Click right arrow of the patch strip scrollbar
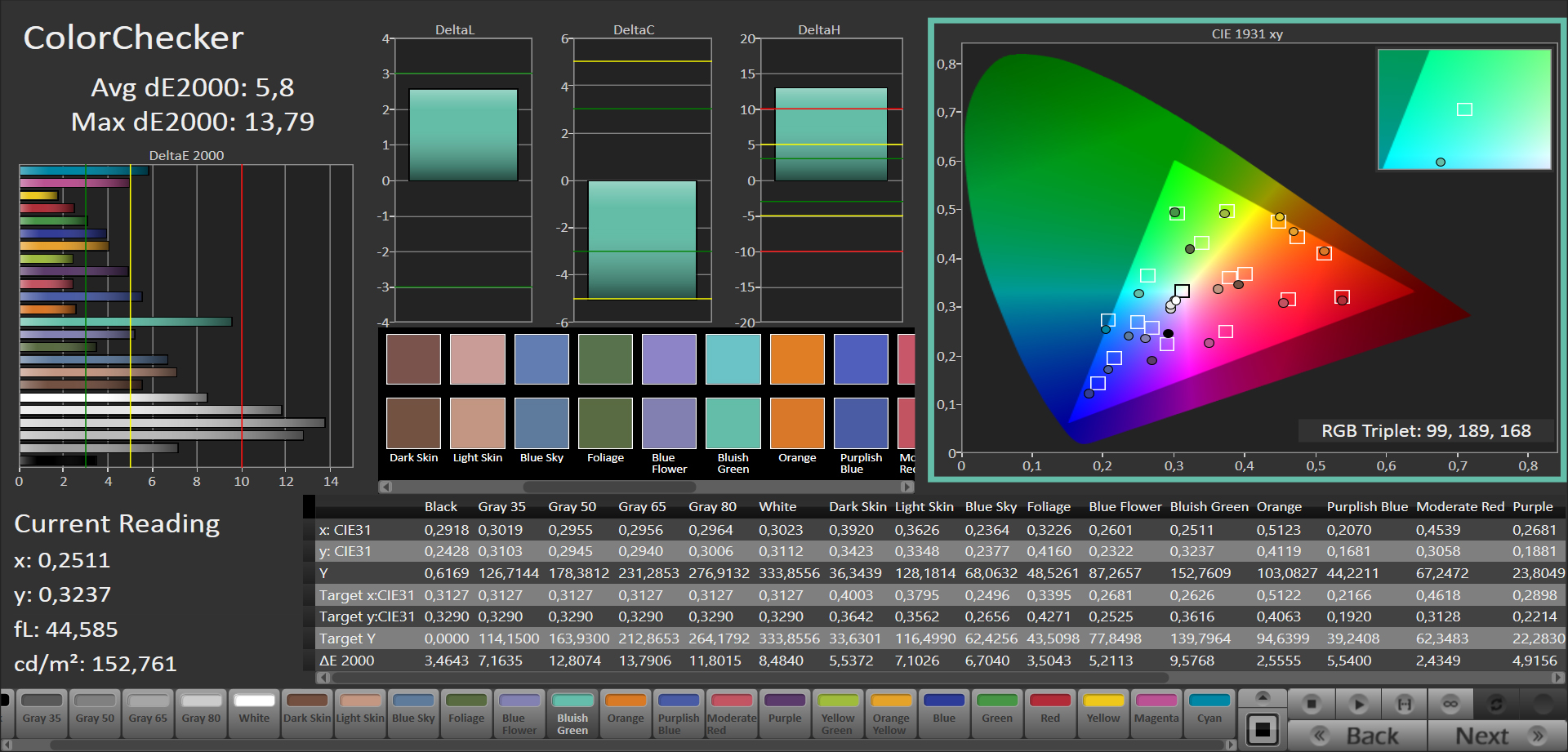1568x752 pixels. point(1231,745)
